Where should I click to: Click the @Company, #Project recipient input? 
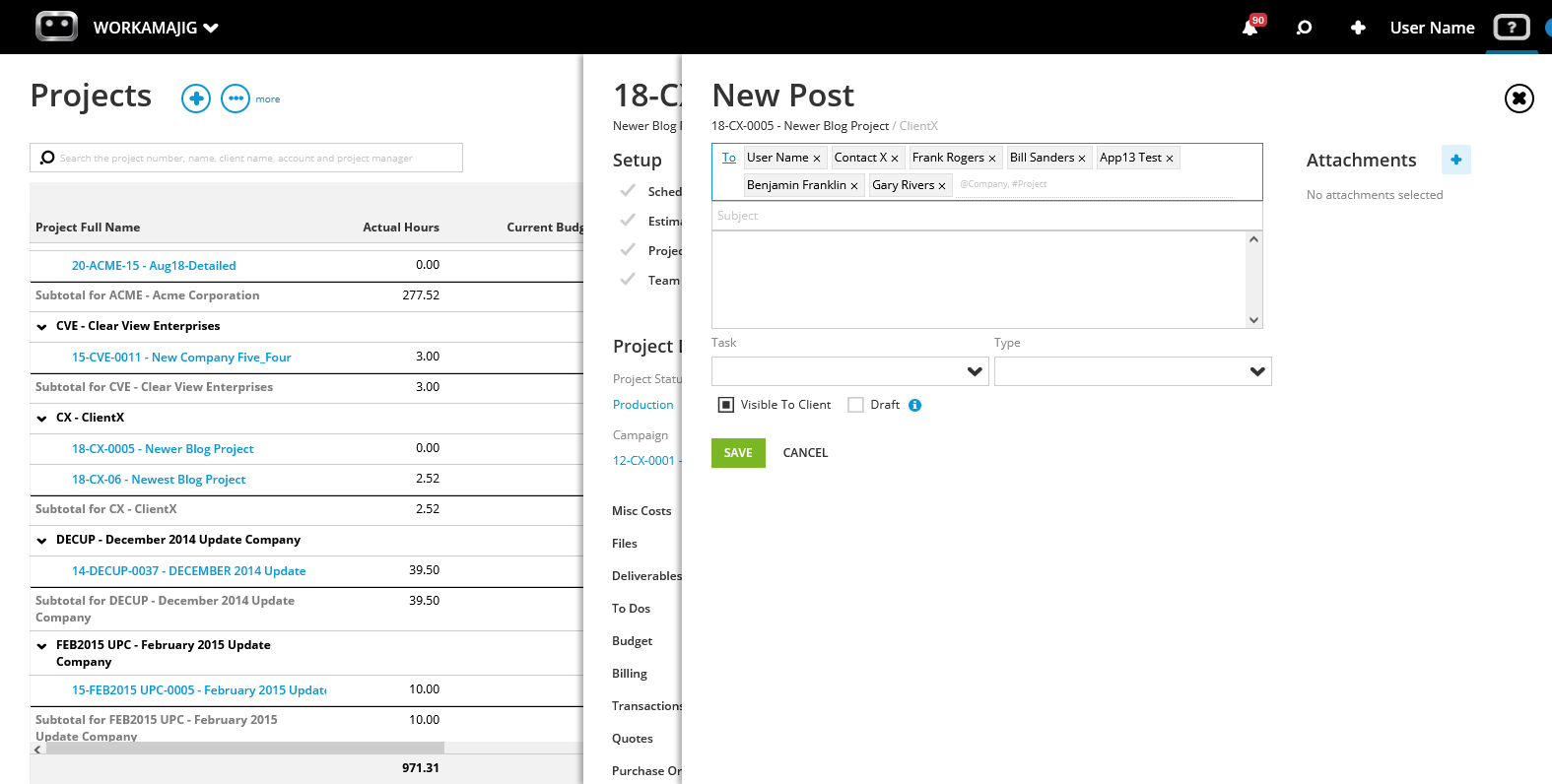coord(1094,184)
